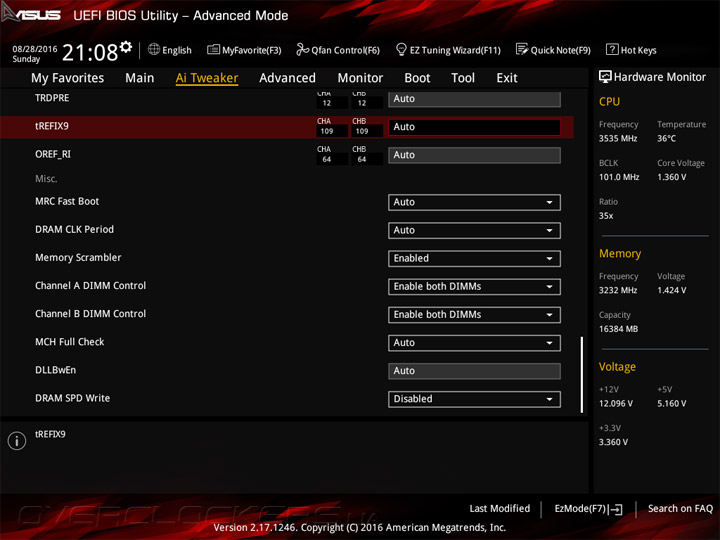Click memory frequency 3232 MHz value
Image resolution: width=720 pixels, height=540 pixels.
[618, 290]
